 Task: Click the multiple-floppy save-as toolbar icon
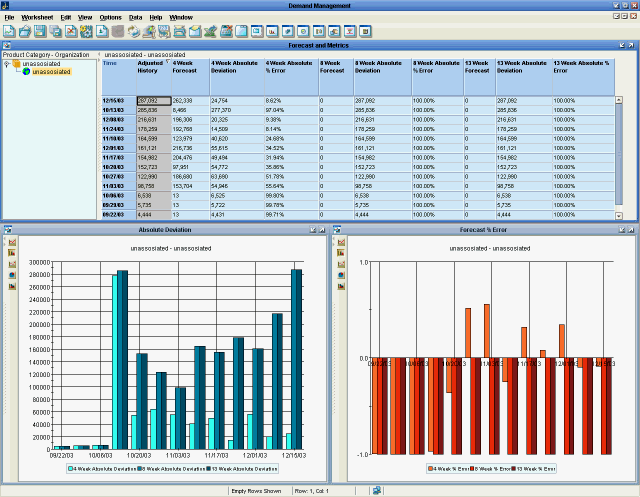click(56, 31)
